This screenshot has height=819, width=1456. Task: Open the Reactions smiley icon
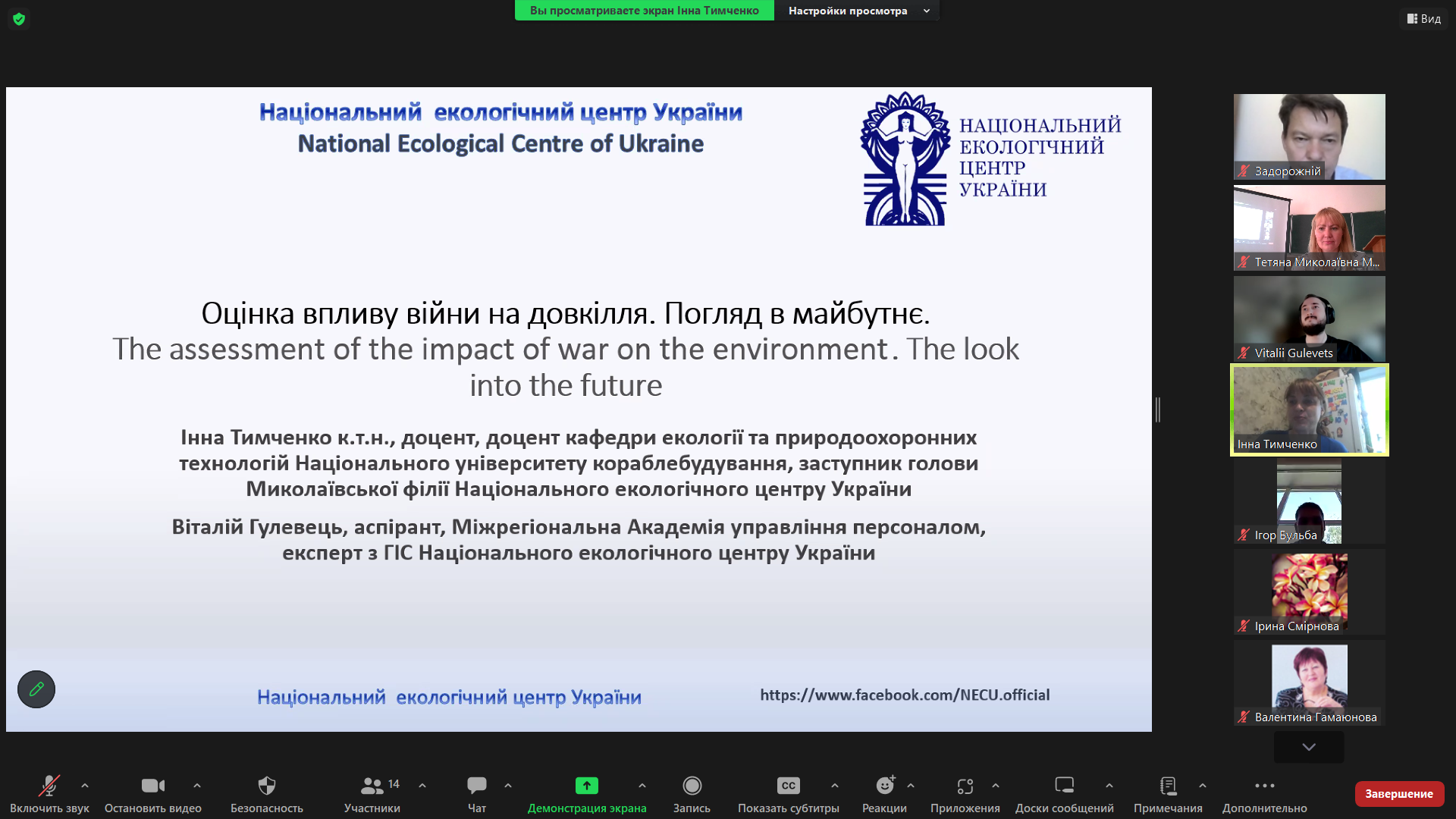(x=884, y=786)
